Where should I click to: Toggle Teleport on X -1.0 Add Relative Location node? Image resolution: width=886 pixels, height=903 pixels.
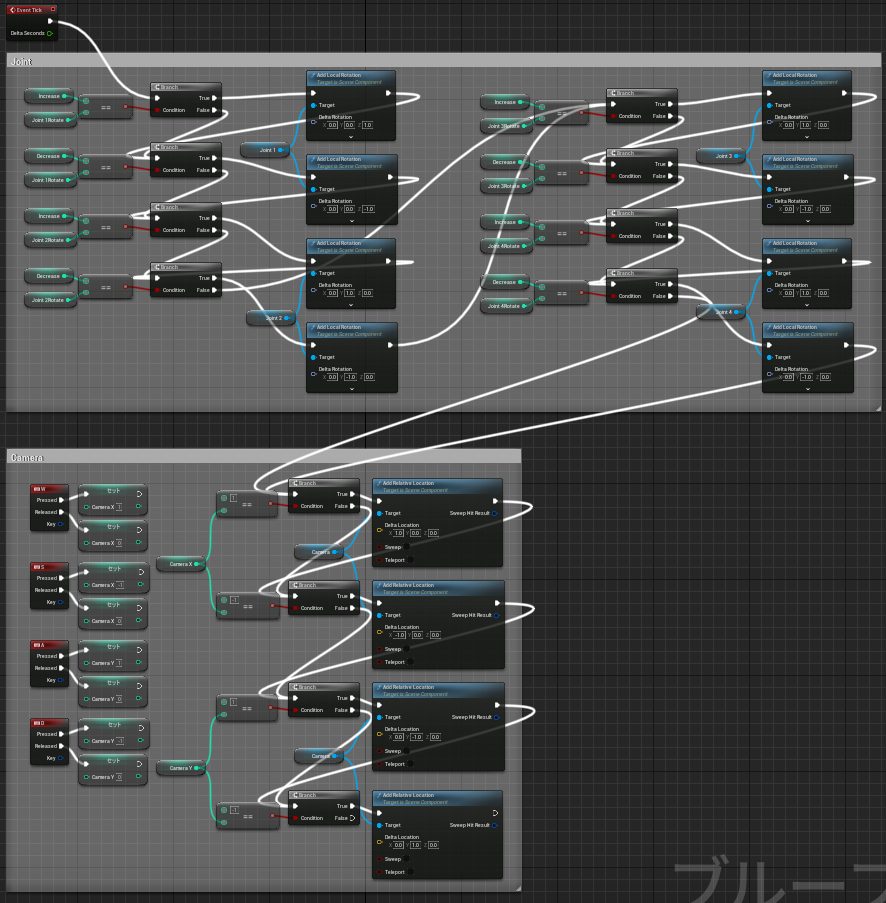410,662
